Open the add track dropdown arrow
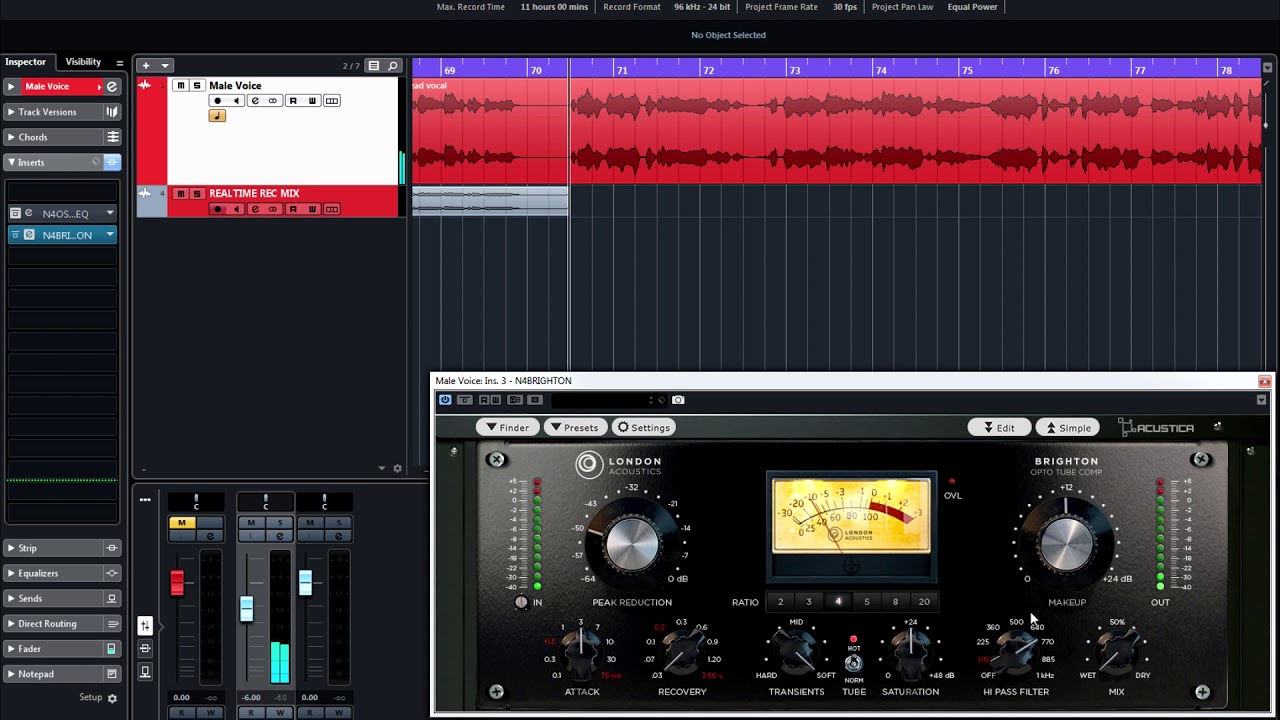Image resolution: width=1280 pixels, height=720 pixels. [x=165, y=66]
